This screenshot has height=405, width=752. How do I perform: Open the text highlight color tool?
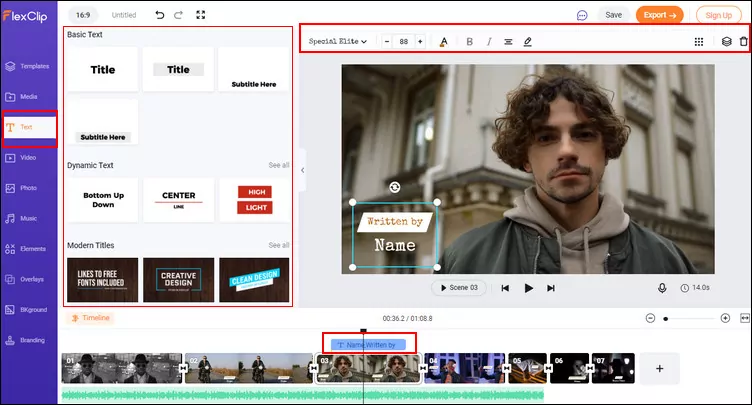(528, 42)
